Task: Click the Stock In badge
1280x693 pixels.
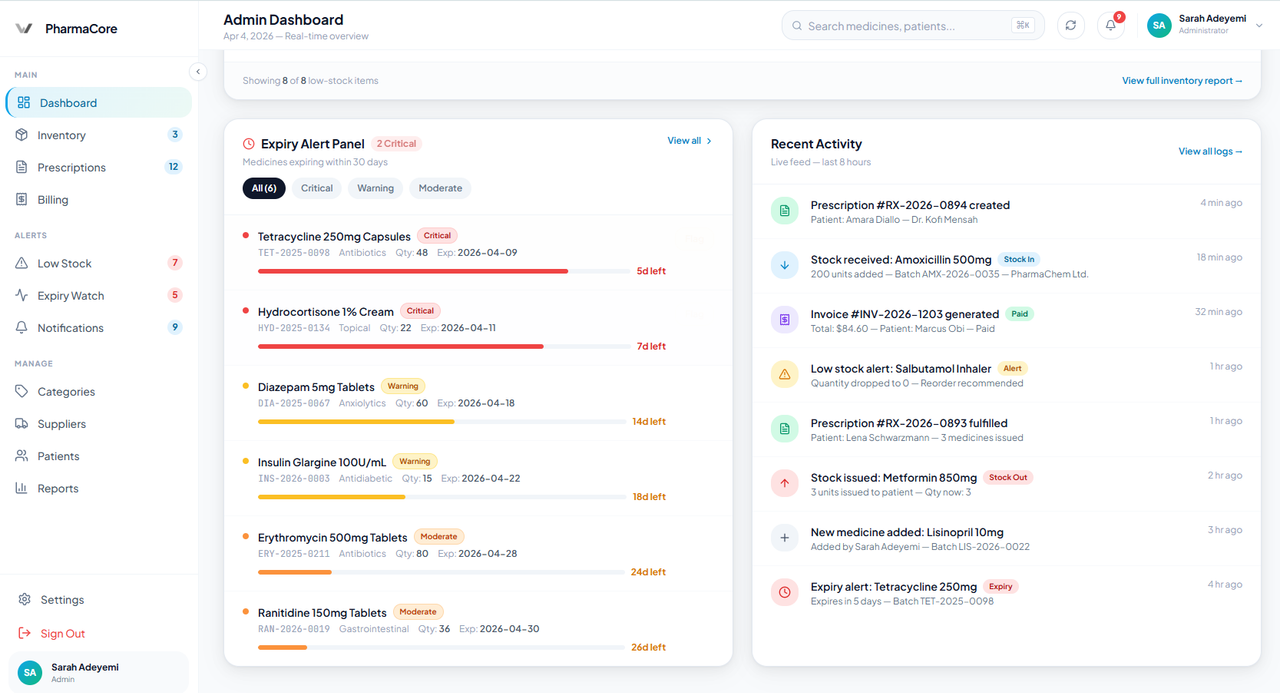Action: tap(1019, 260)
